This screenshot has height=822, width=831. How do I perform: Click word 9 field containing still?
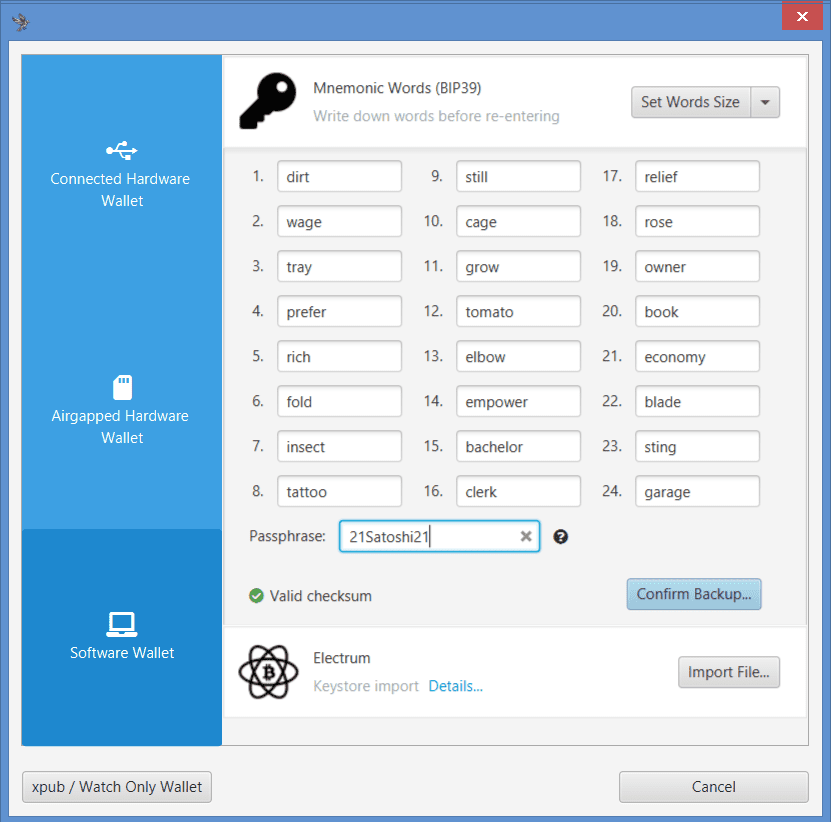click(x=518, y=176)
